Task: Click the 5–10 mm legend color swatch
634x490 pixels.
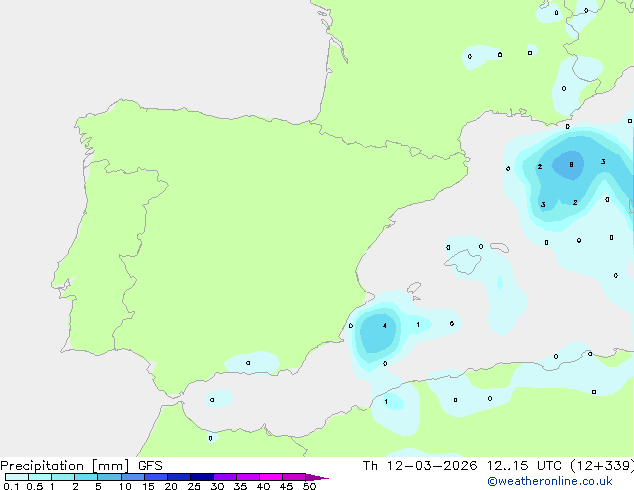Action: point(109,477)
